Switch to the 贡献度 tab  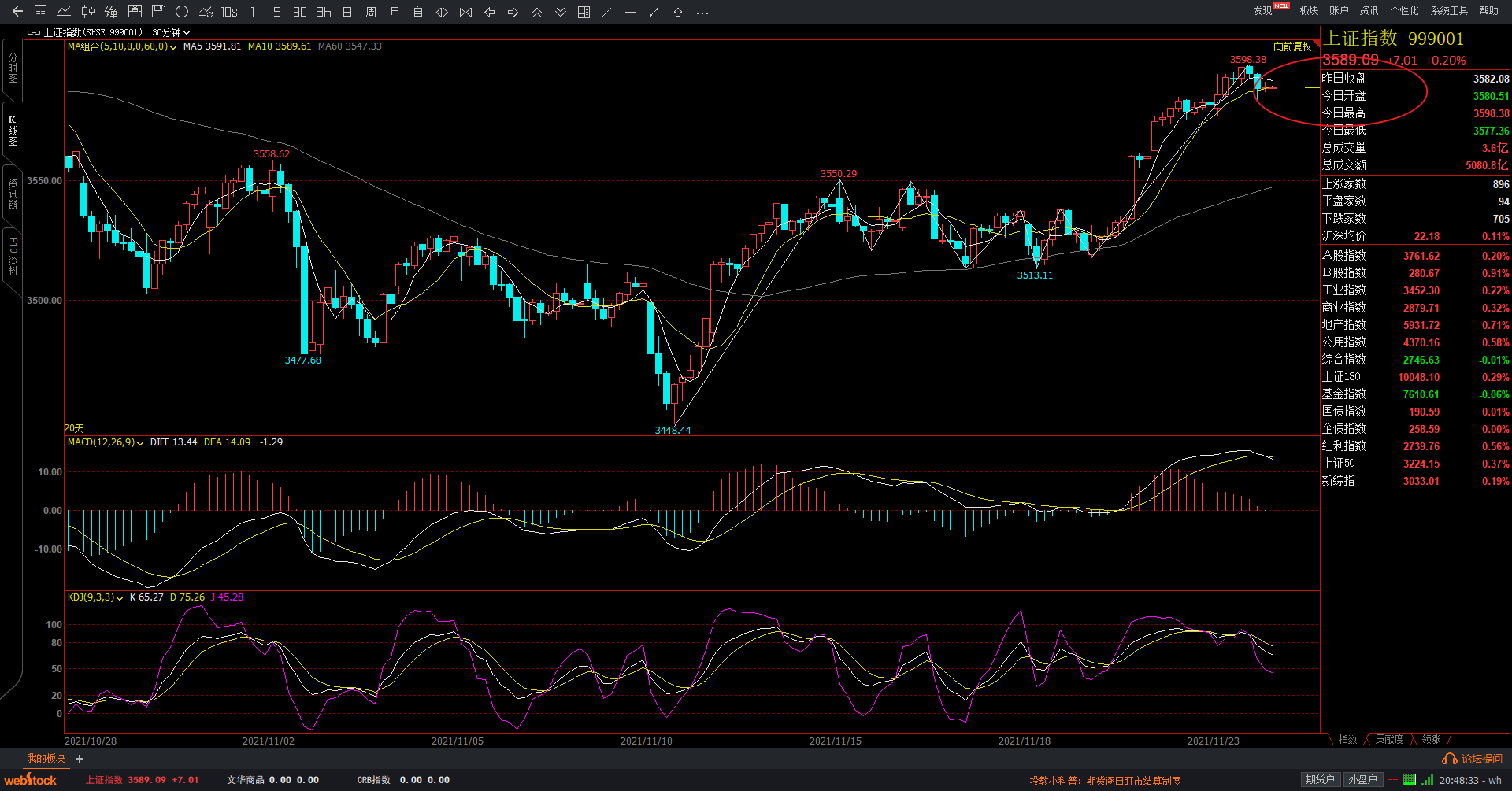[x=1389, y=739]
